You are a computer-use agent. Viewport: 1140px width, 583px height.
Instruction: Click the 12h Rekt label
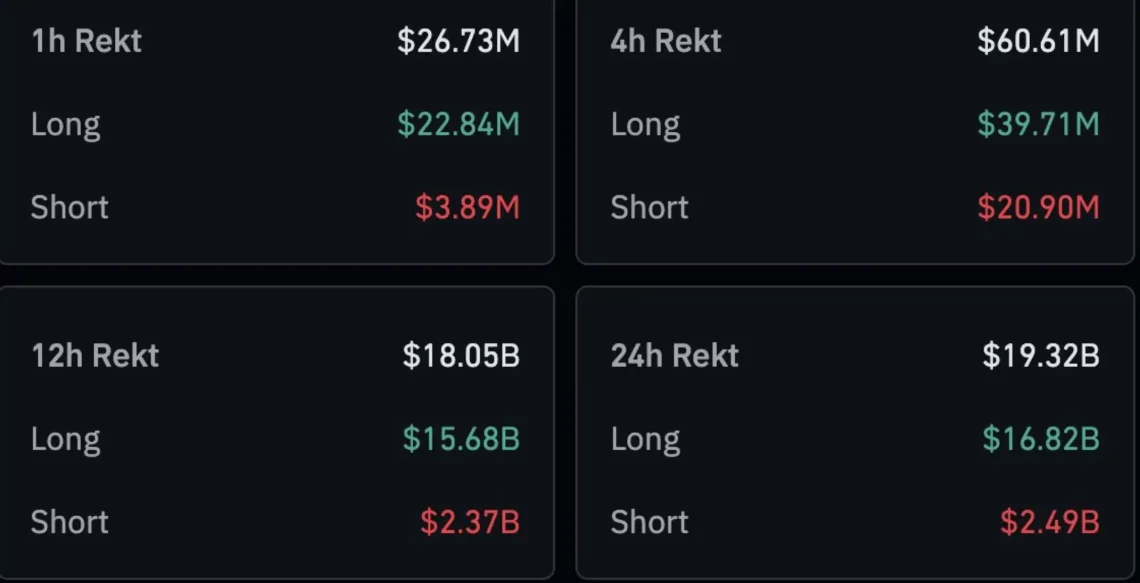click(x=95, y=355)
